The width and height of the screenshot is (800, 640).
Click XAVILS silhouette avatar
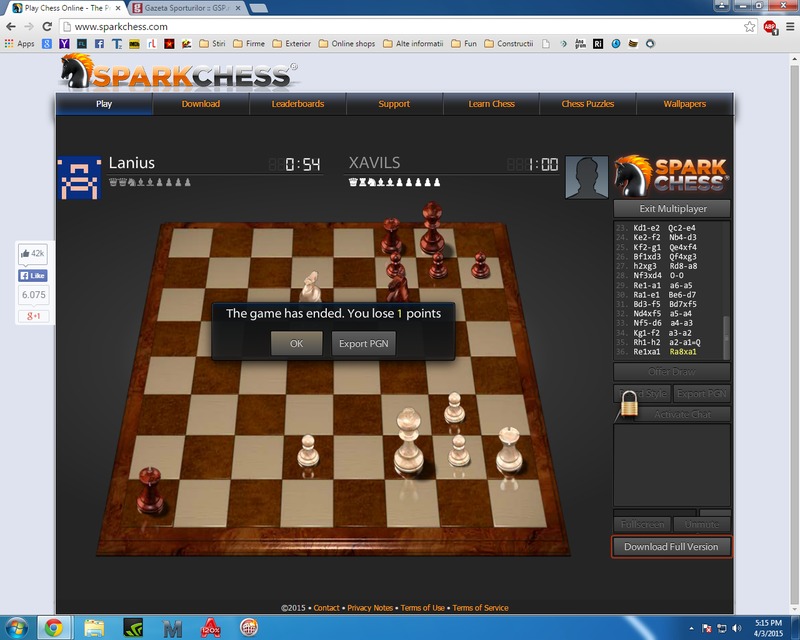587,178
